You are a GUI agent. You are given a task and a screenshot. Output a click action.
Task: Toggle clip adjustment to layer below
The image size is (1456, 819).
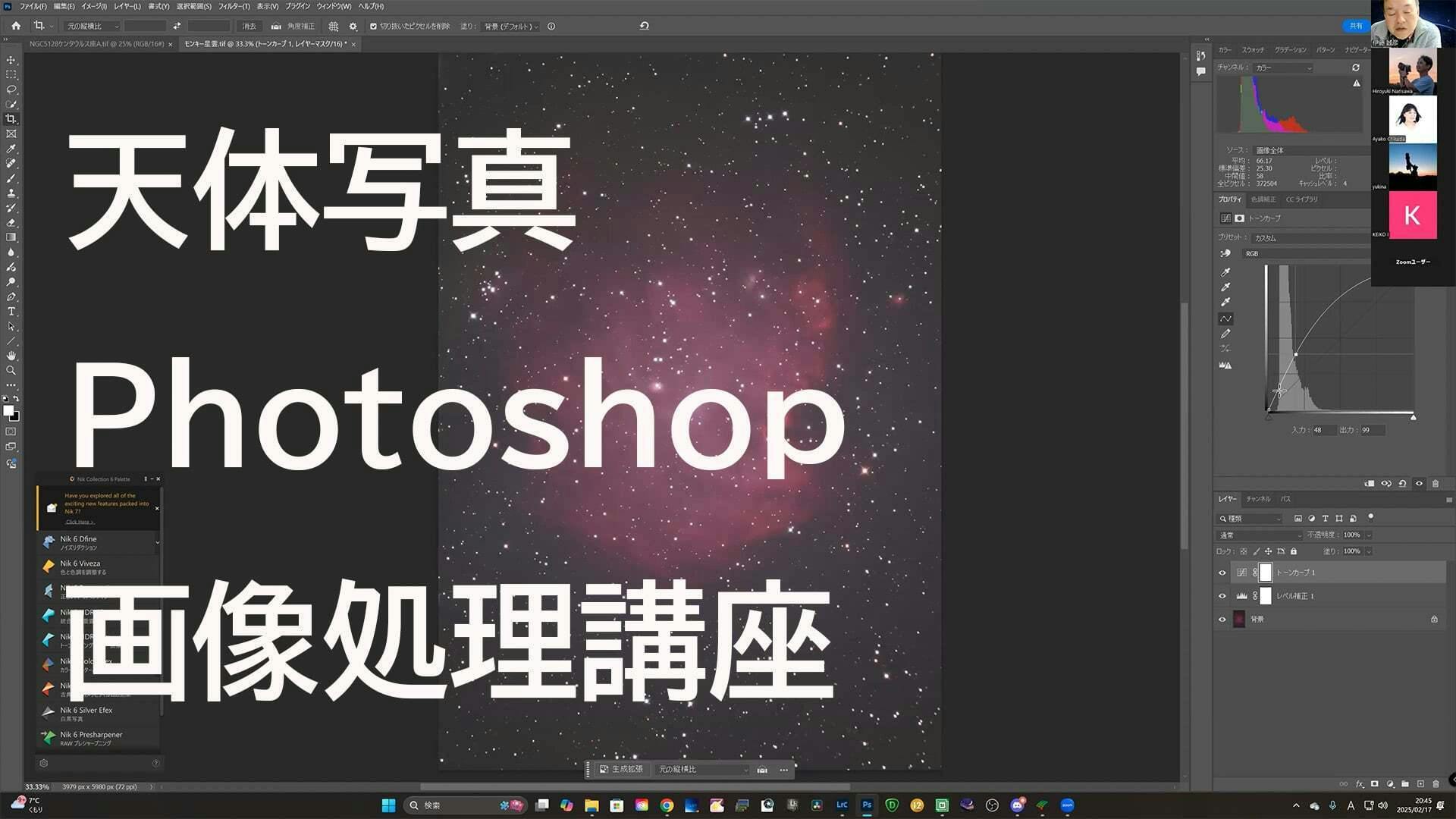point(1370,484)
